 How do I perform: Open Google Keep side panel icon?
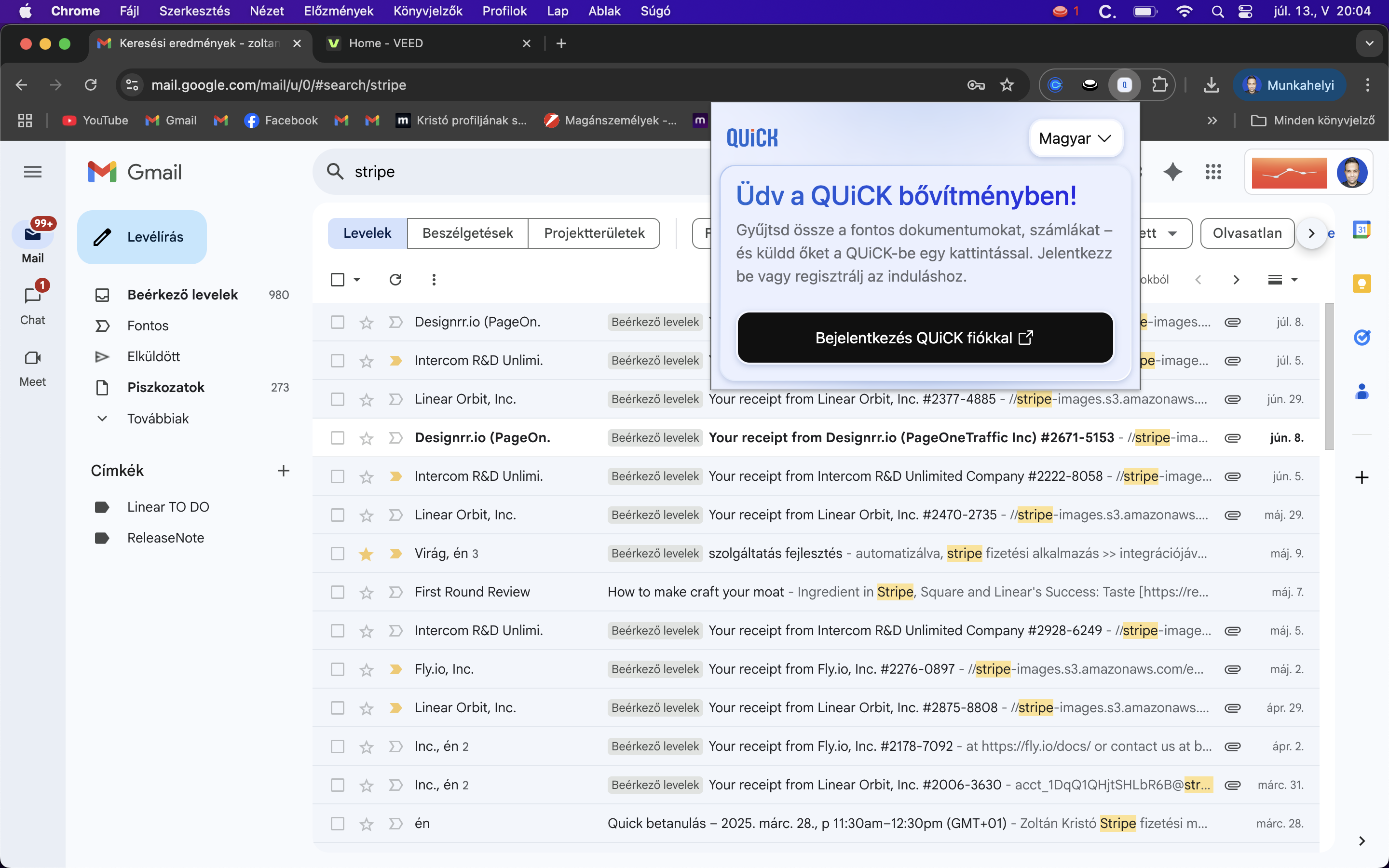(1362, 283)
